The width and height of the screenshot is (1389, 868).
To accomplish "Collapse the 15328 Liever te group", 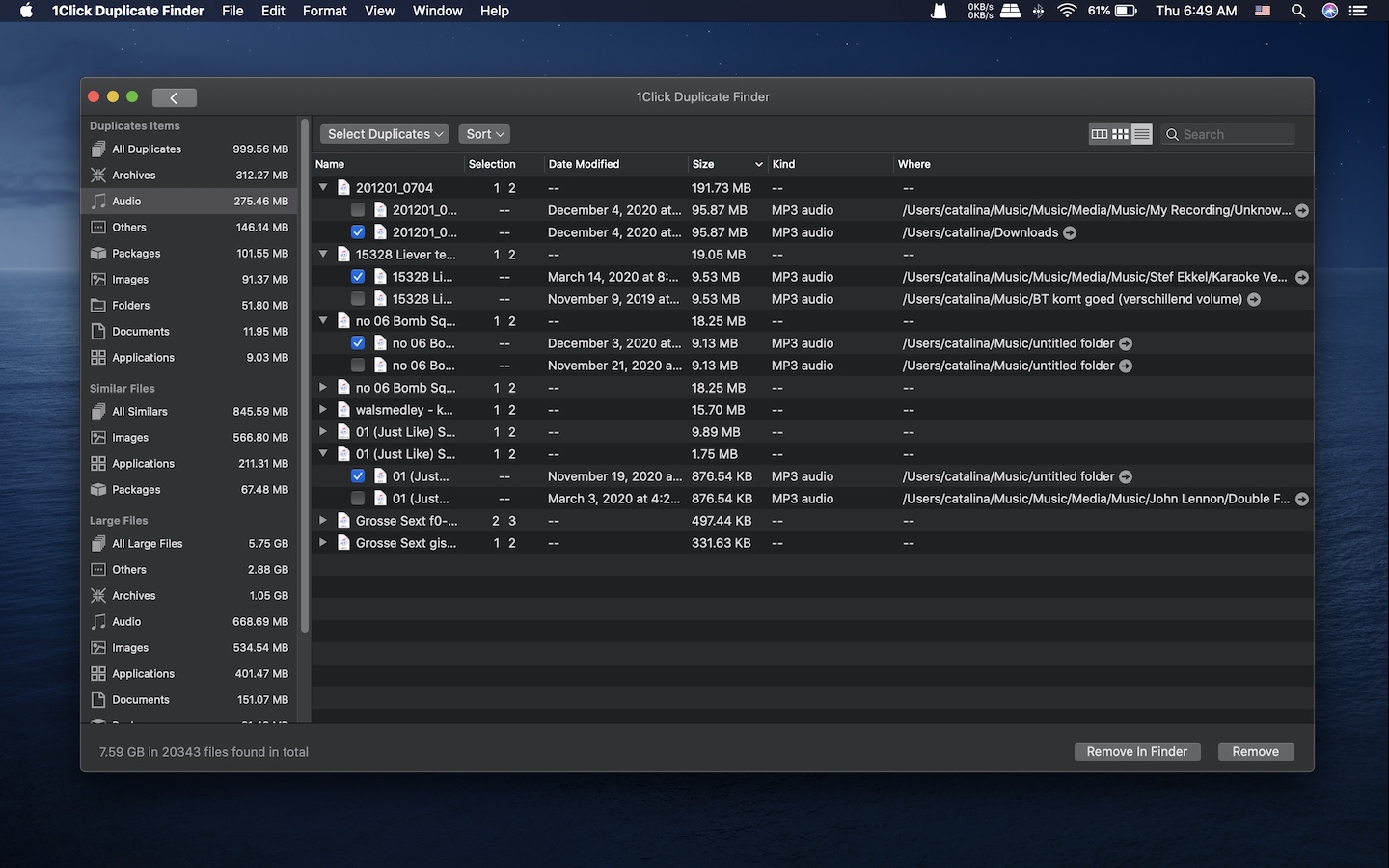I will pos(324,255).
